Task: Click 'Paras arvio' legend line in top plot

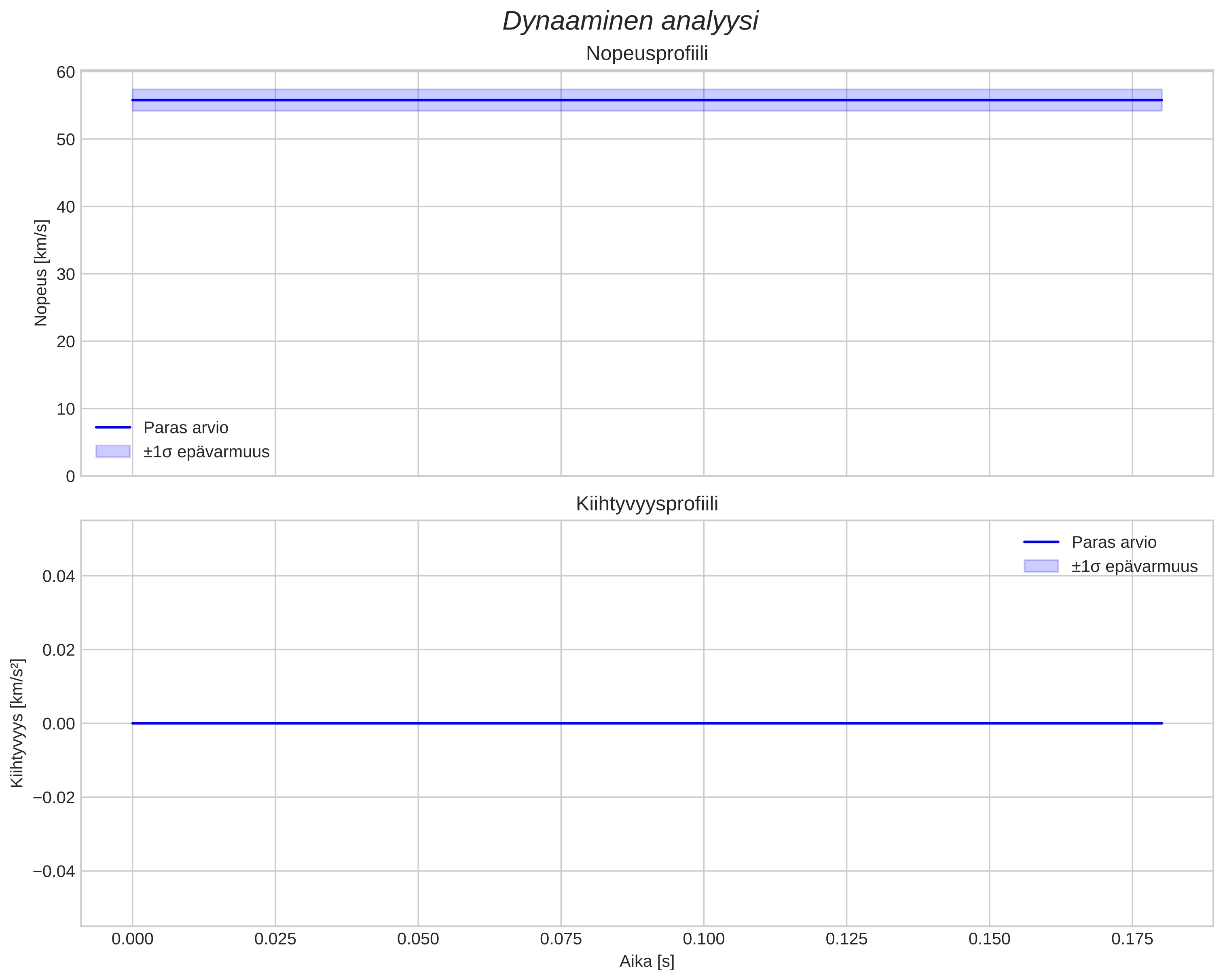Action: 113,428
